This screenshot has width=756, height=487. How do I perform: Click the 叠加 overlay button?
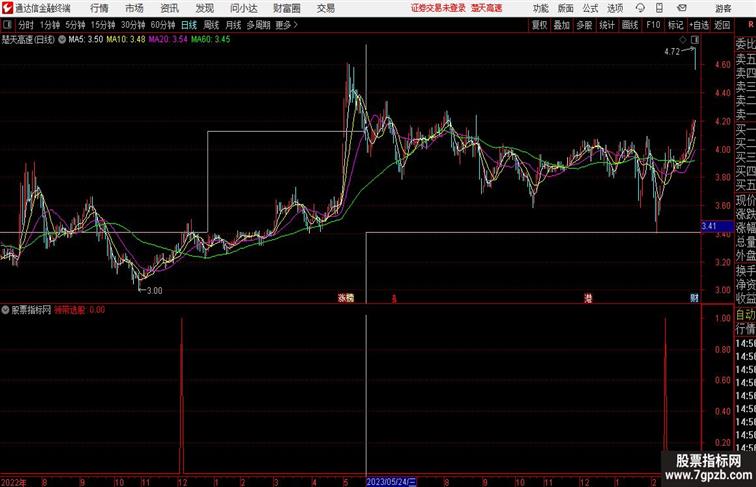[x=561, y=25]
